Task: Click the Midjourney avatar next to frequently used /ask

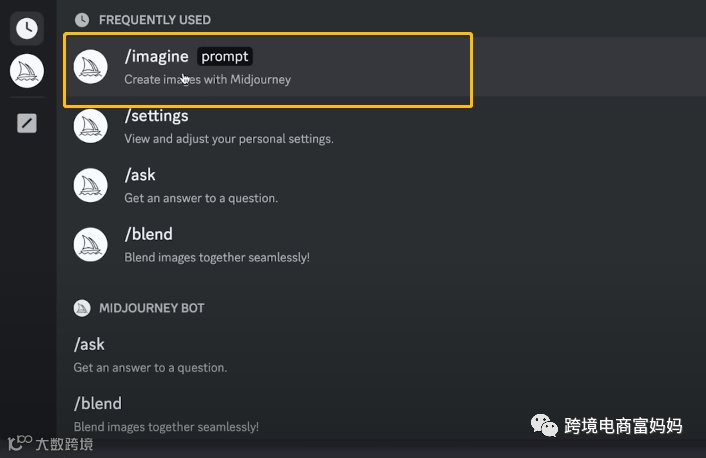Action: [x=91, y=185]
